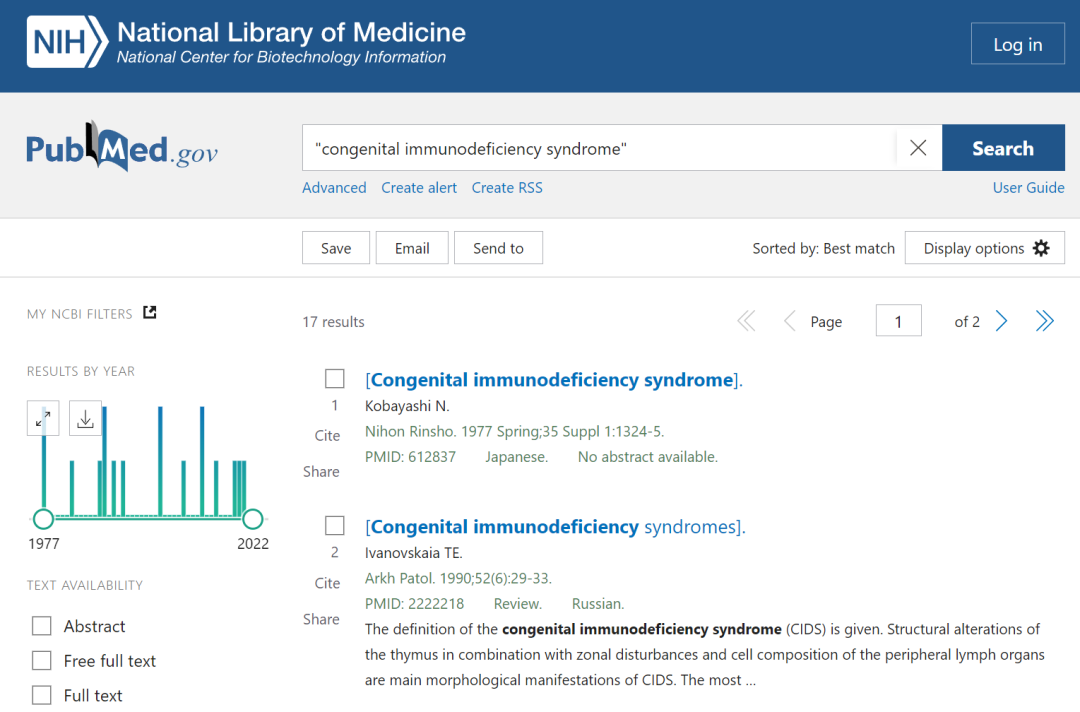Open PubMed homepage via PubMed.gov logo
The width and height of the screenshot is (1080, 712).
[120, 146]
